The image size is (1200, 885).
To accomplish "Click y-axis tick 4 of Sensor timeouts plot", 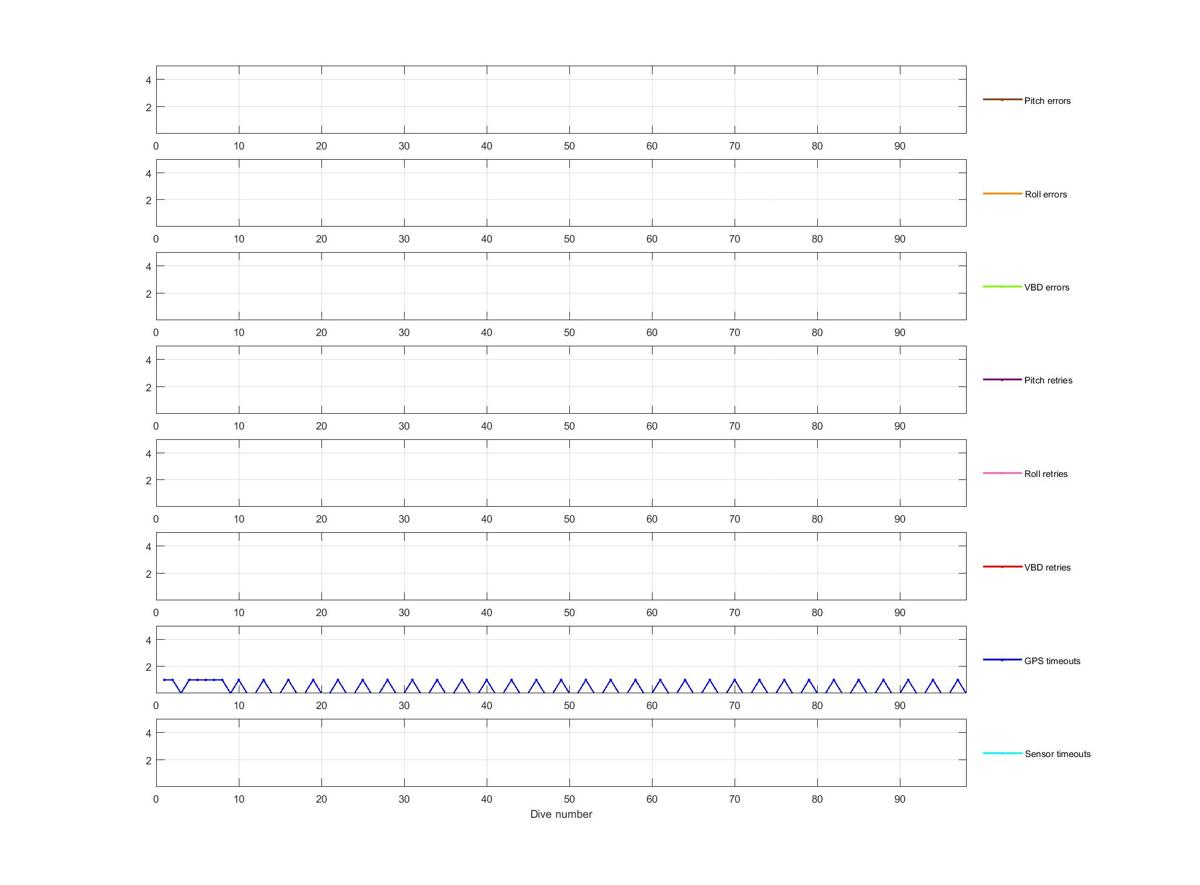I will pos(148,733).
